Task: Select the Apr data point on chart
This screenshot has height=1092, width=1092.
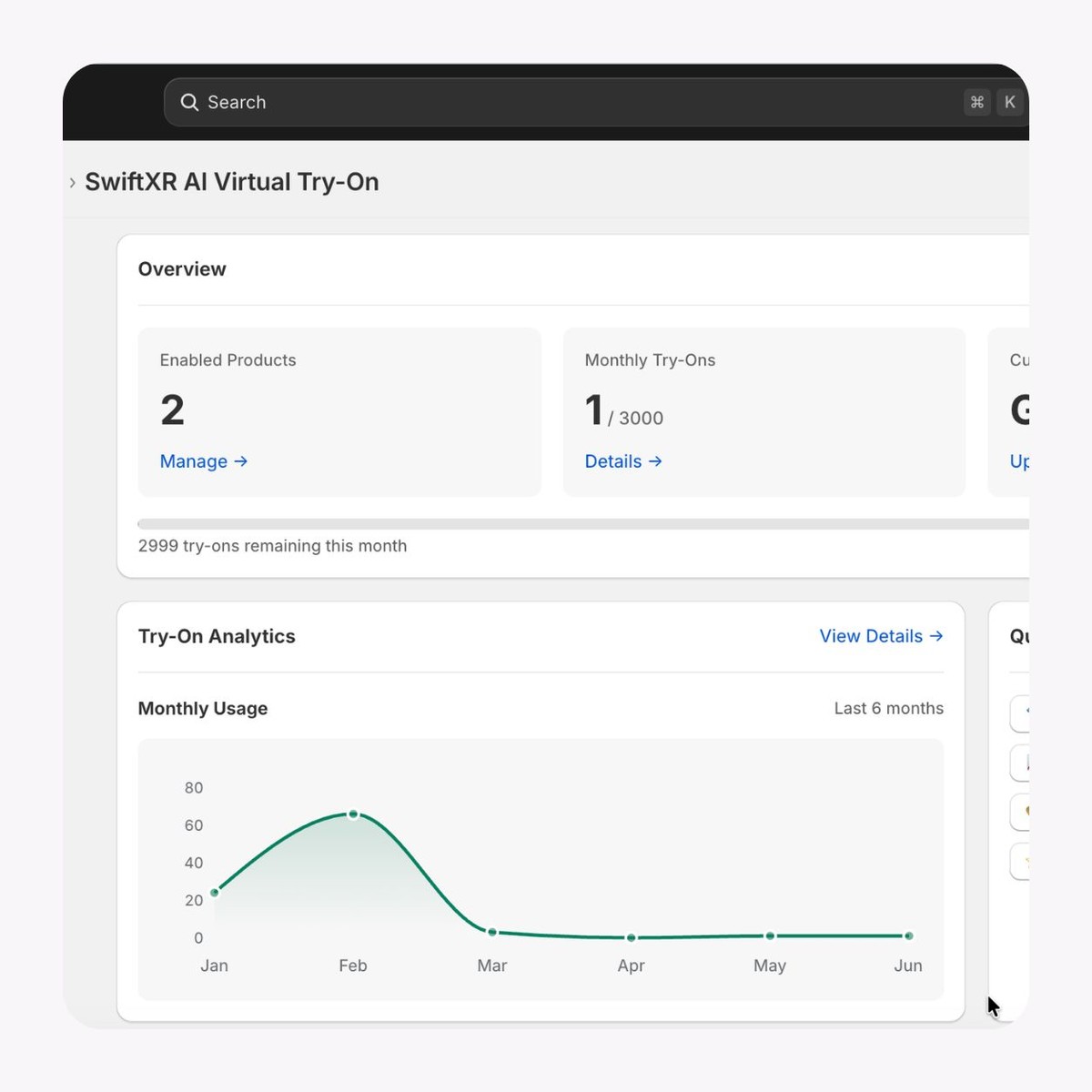Action: (x=632, y=937)
